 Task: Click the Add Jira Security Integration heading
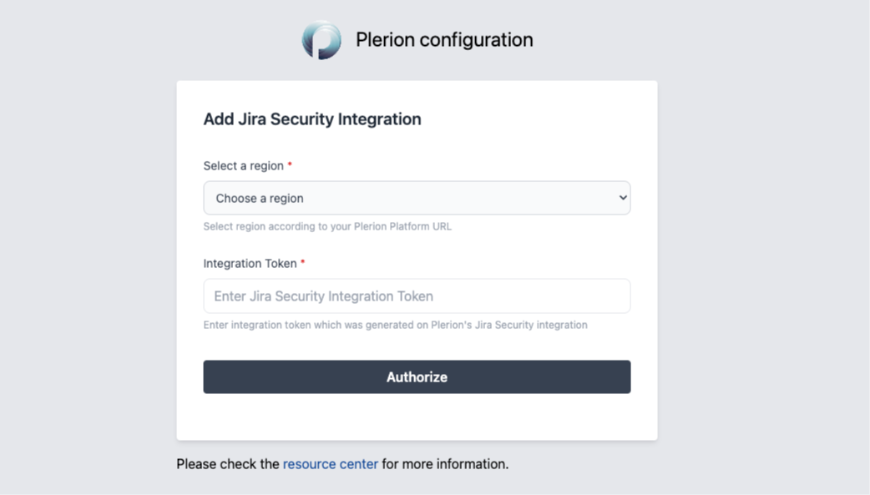[x=312, y=119]
